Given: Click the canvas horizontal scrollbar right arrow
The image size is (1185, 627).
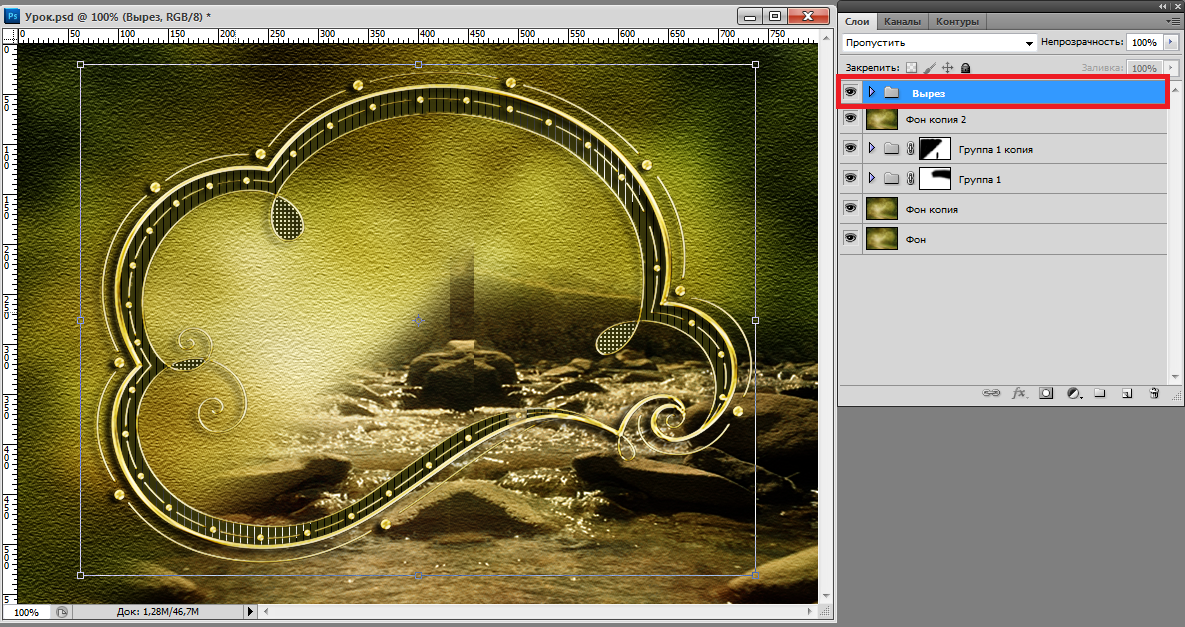Looking at the screenshot, I should tap(809, 612).
